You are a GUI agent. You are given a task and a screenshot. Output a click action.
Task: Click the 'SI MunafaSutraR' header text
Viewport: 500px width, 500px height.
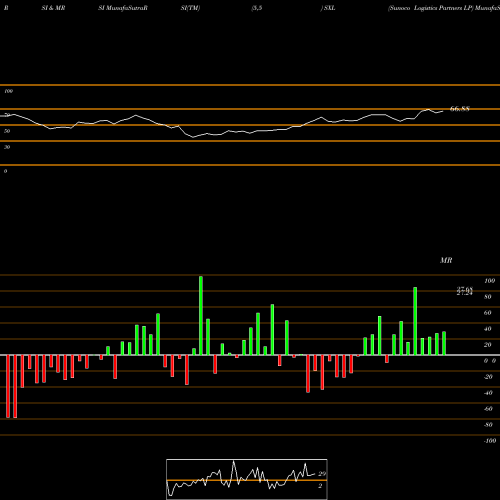click(123, 8)
